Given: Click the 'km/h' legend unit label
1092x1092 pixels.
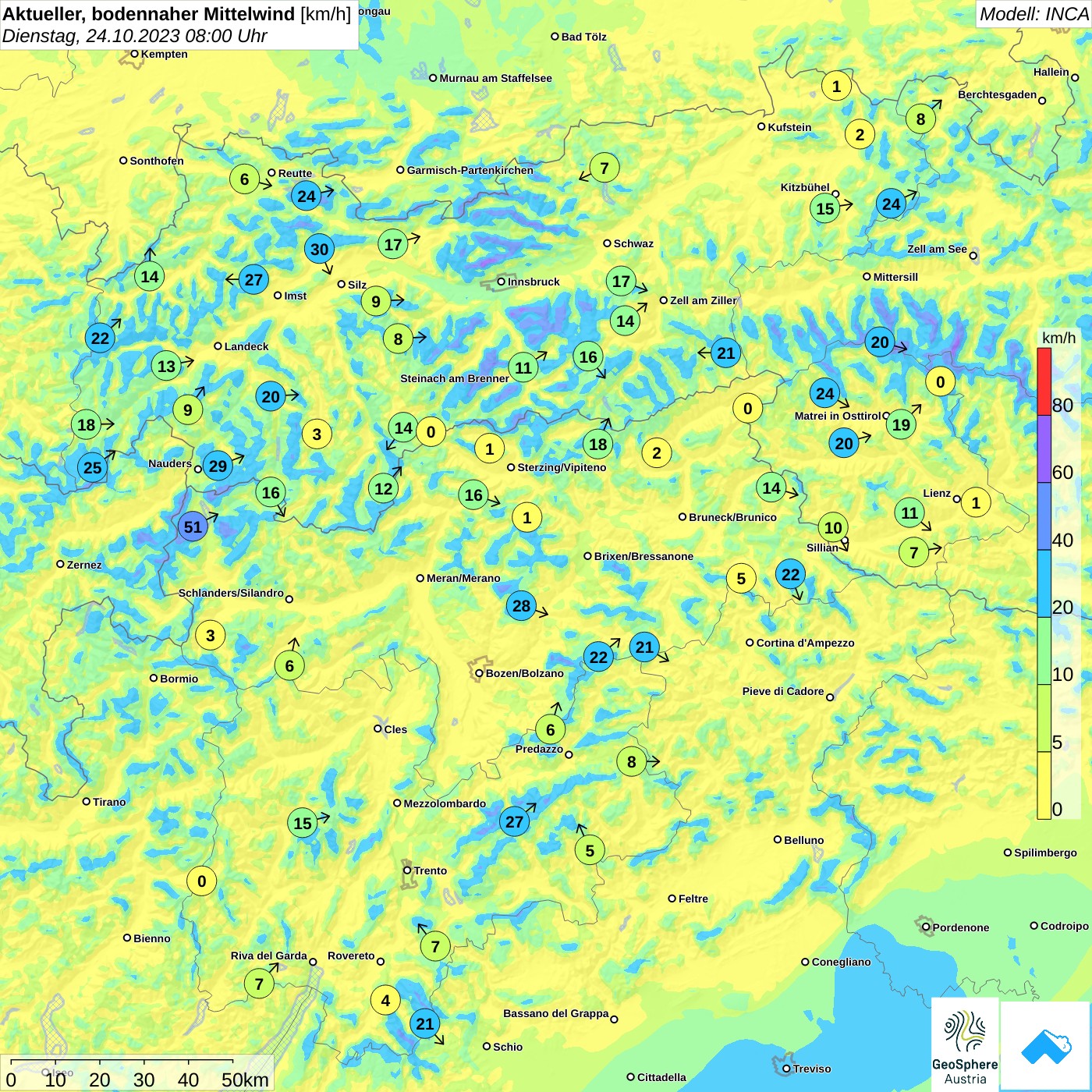Looking at the screenshot, I should coord(1058,338).
